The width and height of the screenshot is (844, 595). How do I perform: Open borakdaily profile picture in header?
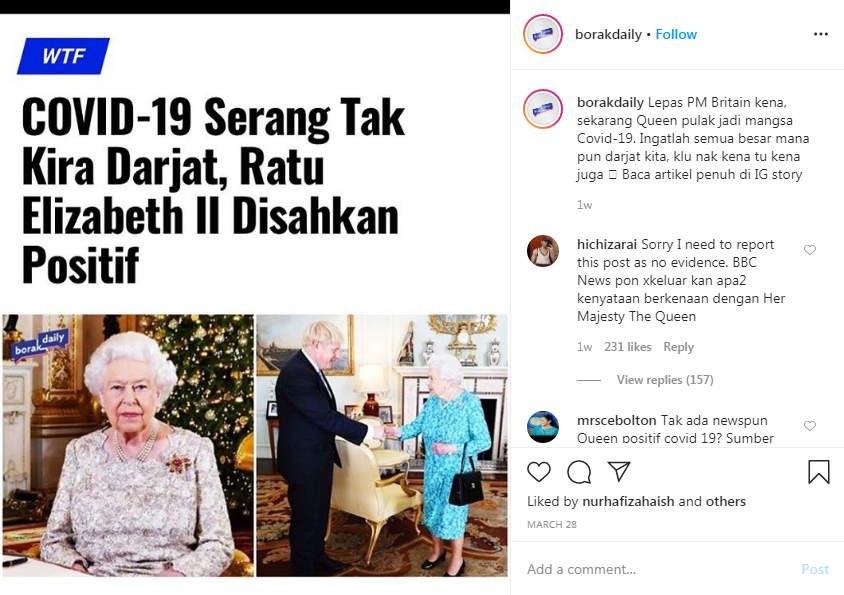[543, 34]
